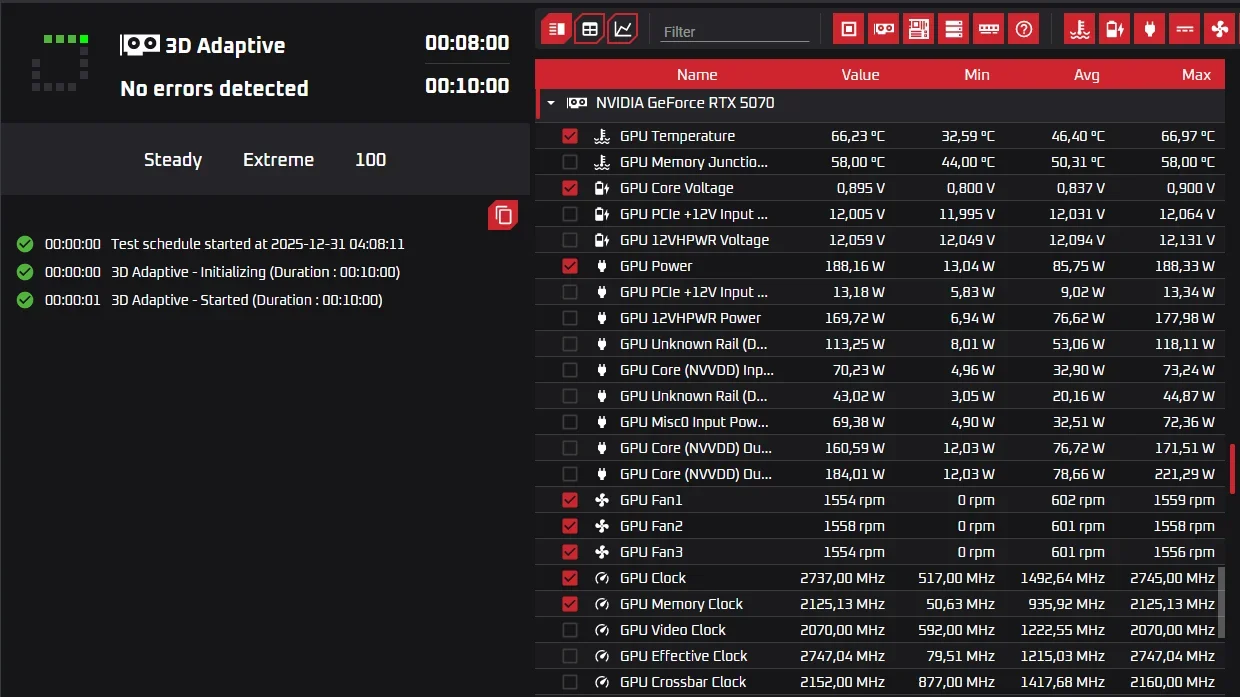Click the 3D Adaptive test title
The height and width of the screenshot is (697, 1240).
click(x=225, y=46)
